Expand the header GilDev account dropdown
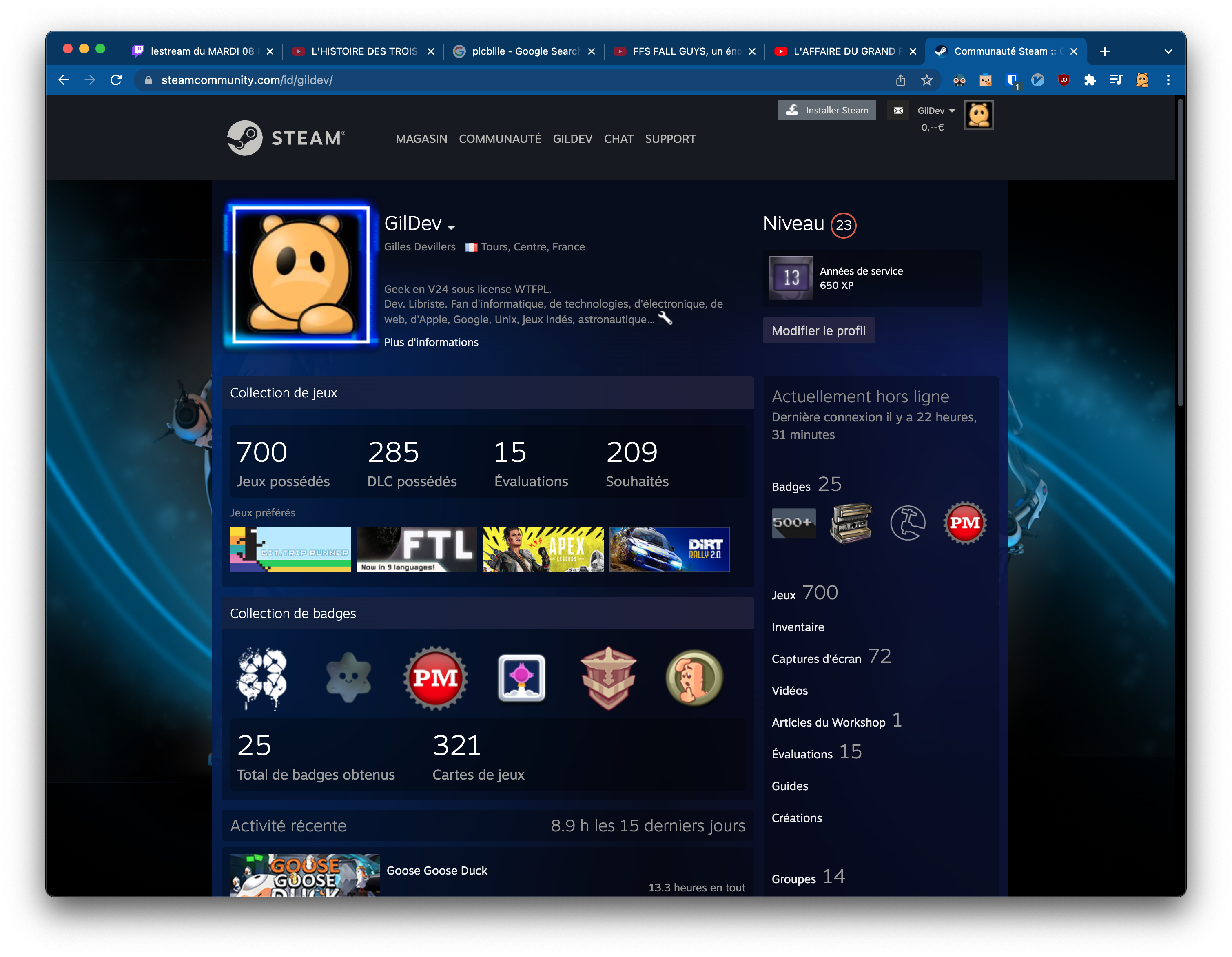 click(936, 111)
